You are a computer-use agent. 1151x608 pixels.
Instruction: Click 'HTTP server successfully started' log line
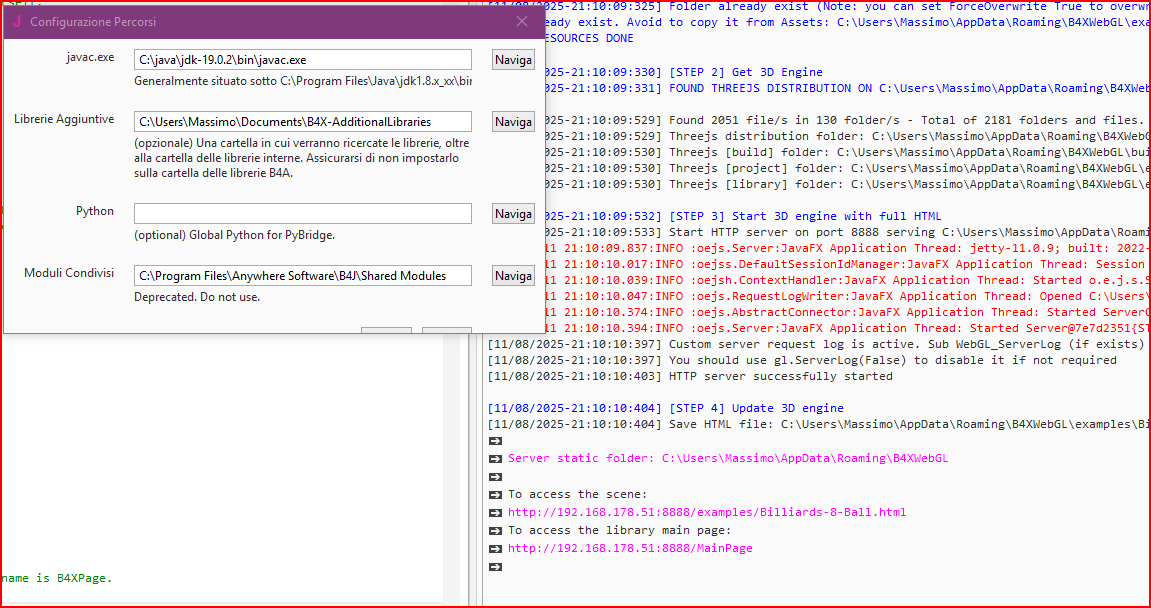point(690,376)
